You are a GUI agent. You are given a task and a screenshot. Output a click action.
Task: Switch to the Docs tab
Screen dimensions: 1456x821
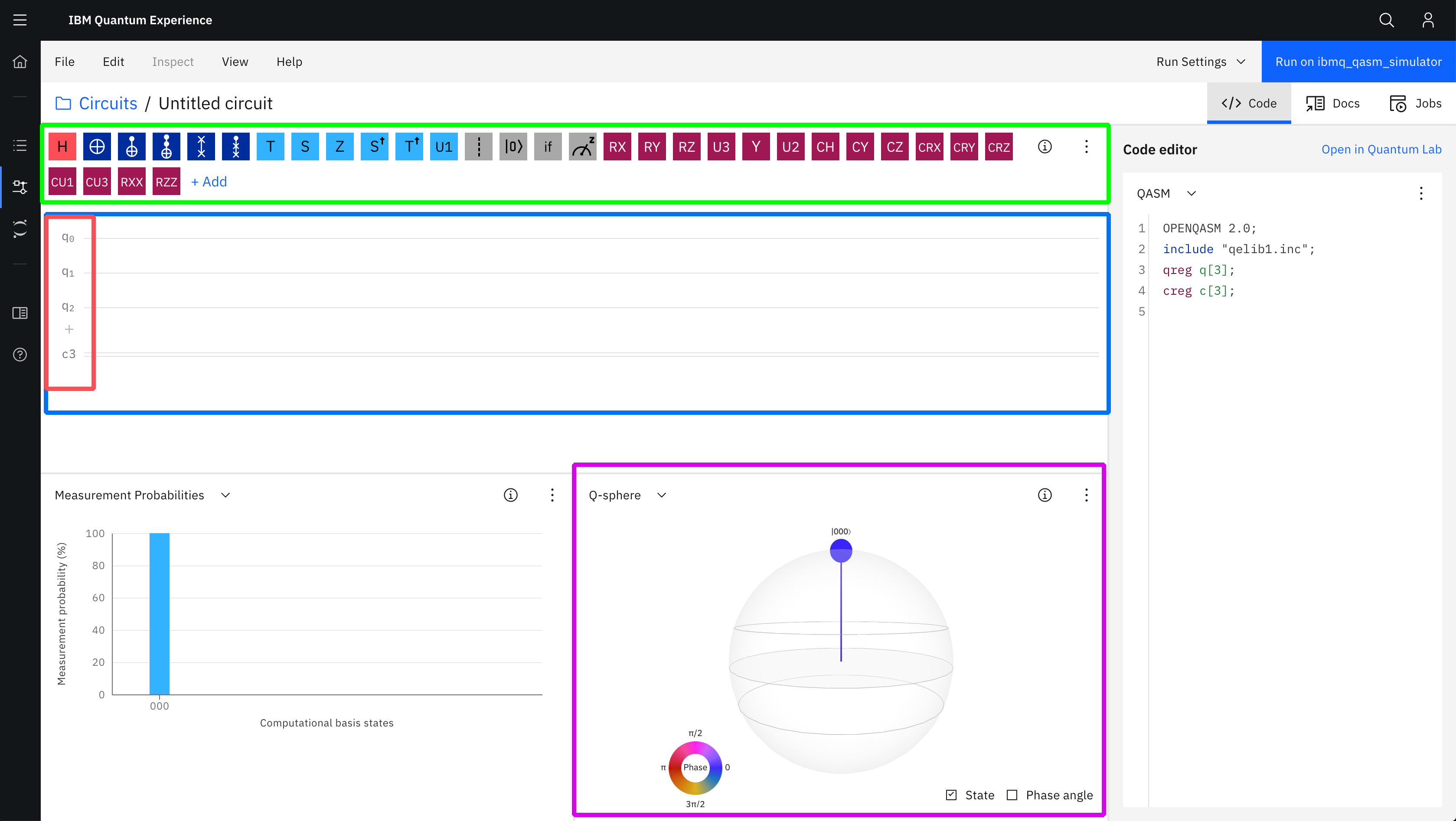[1332, 104]
